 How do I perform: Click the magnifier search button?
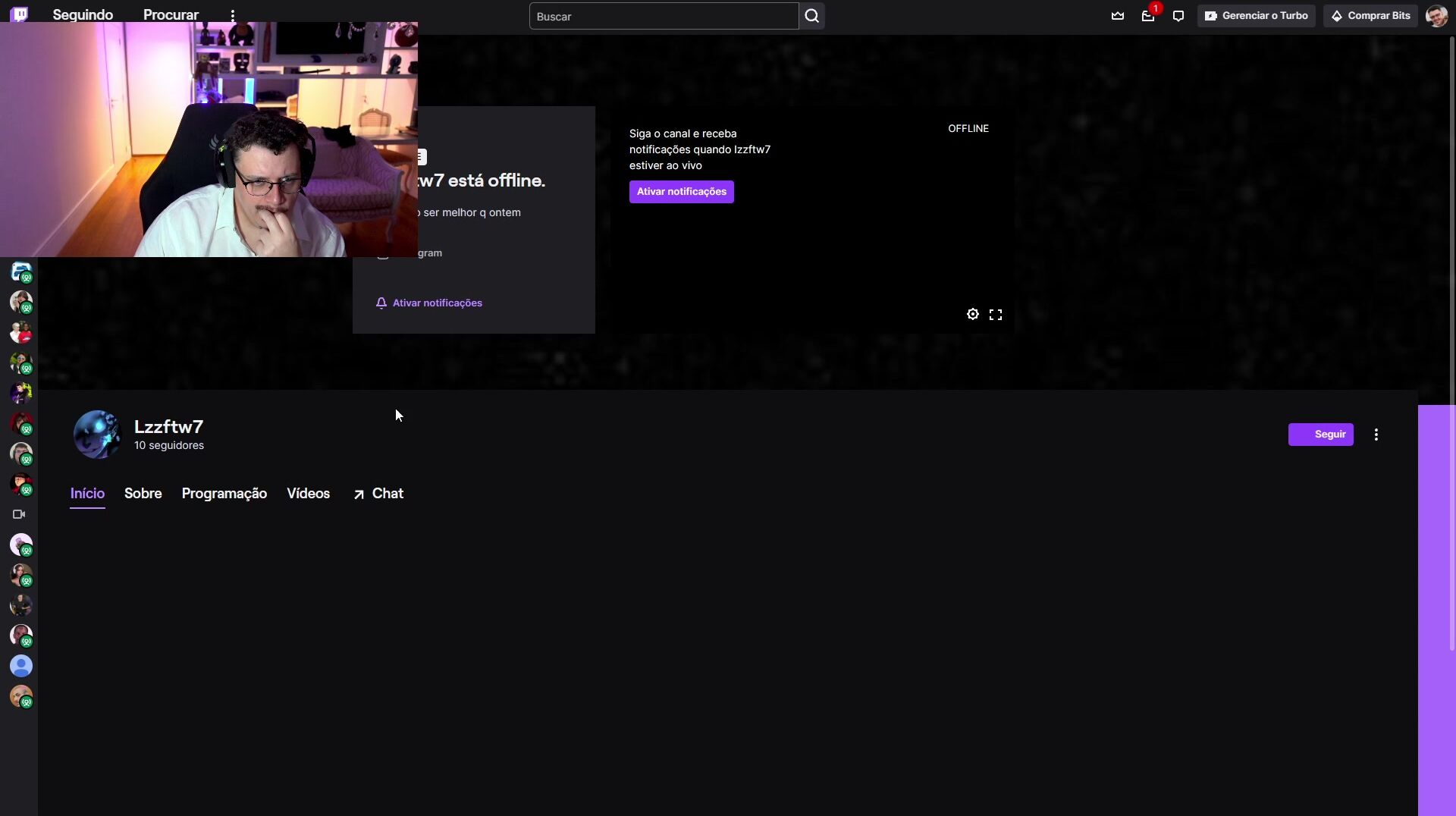coord(811,16)
